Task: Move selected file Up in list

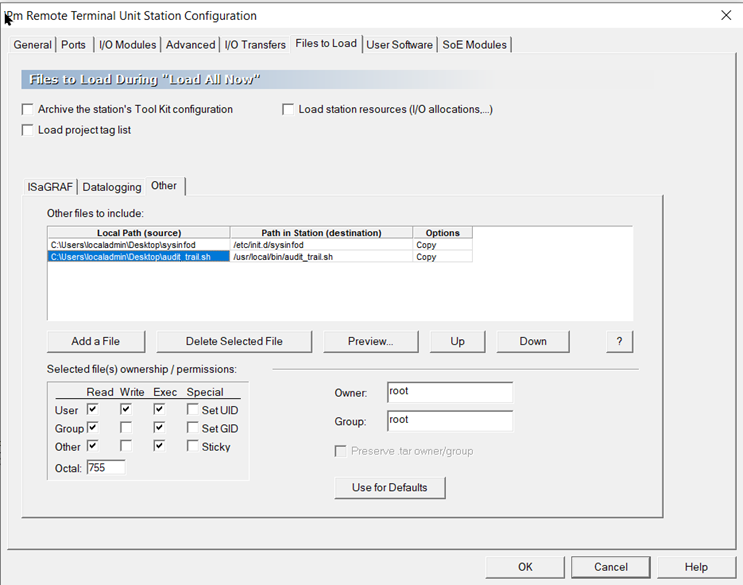Action: [457, 341]
